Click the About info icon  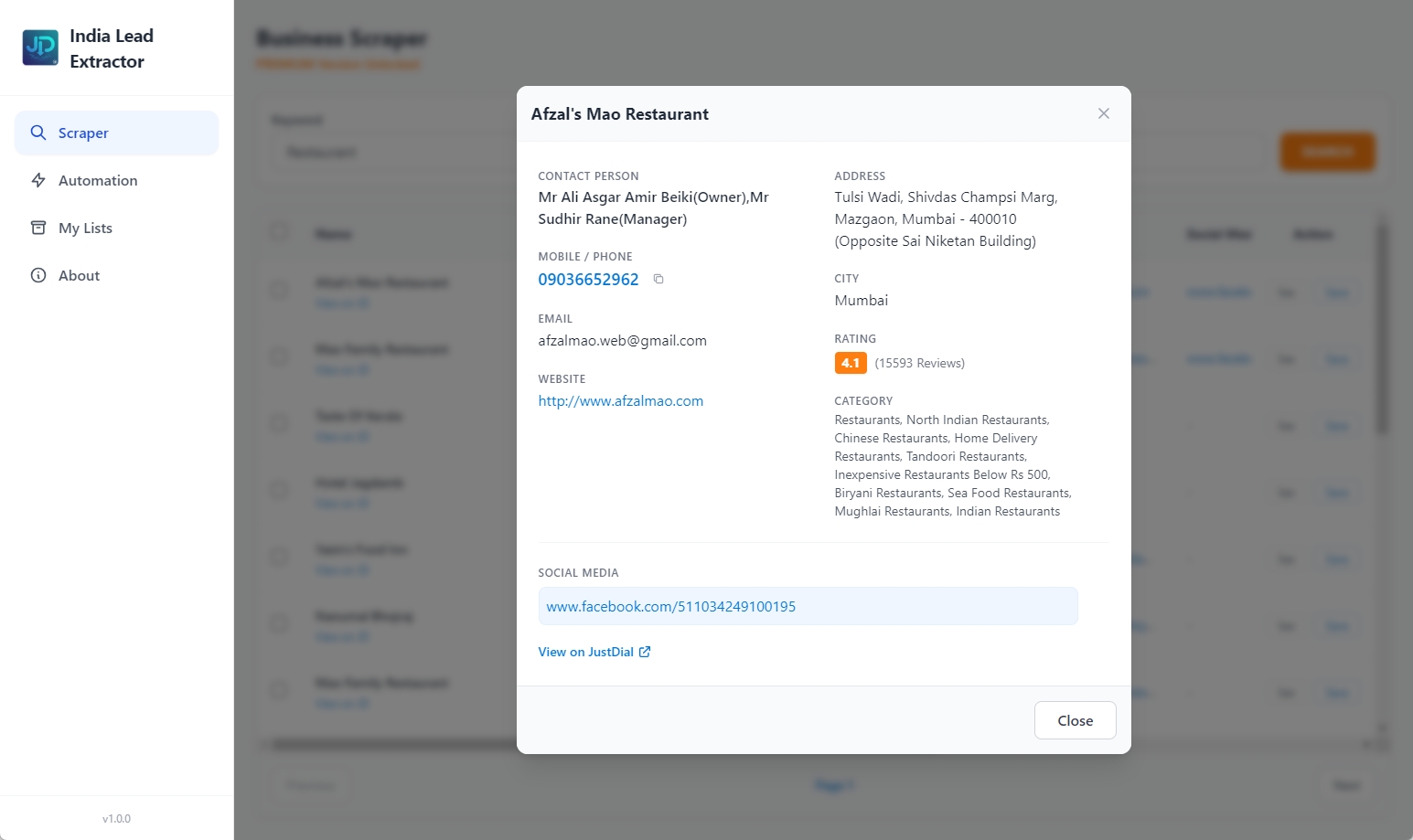(38, 275)
